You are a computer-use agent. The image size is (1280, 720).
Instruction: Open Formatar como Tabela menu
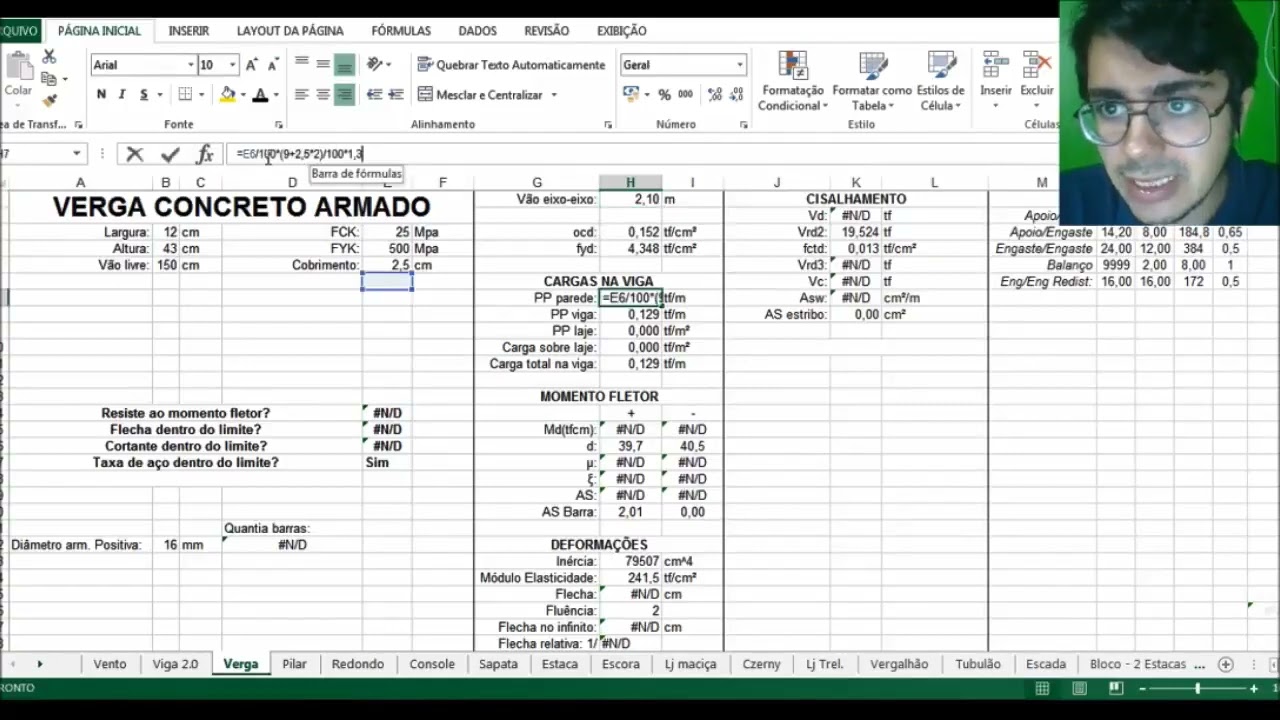(872, 81)
